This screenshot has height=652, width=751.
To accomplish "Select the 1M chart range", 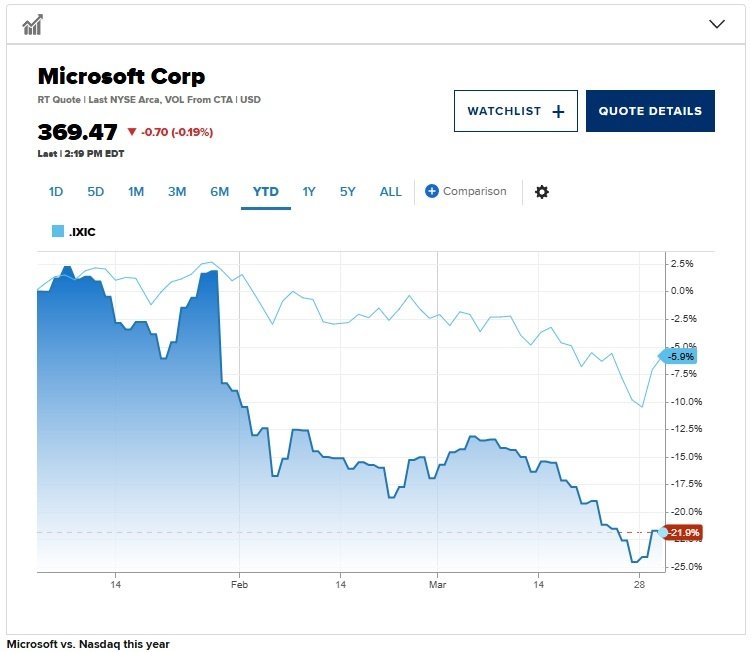I will tap(136, 192).
